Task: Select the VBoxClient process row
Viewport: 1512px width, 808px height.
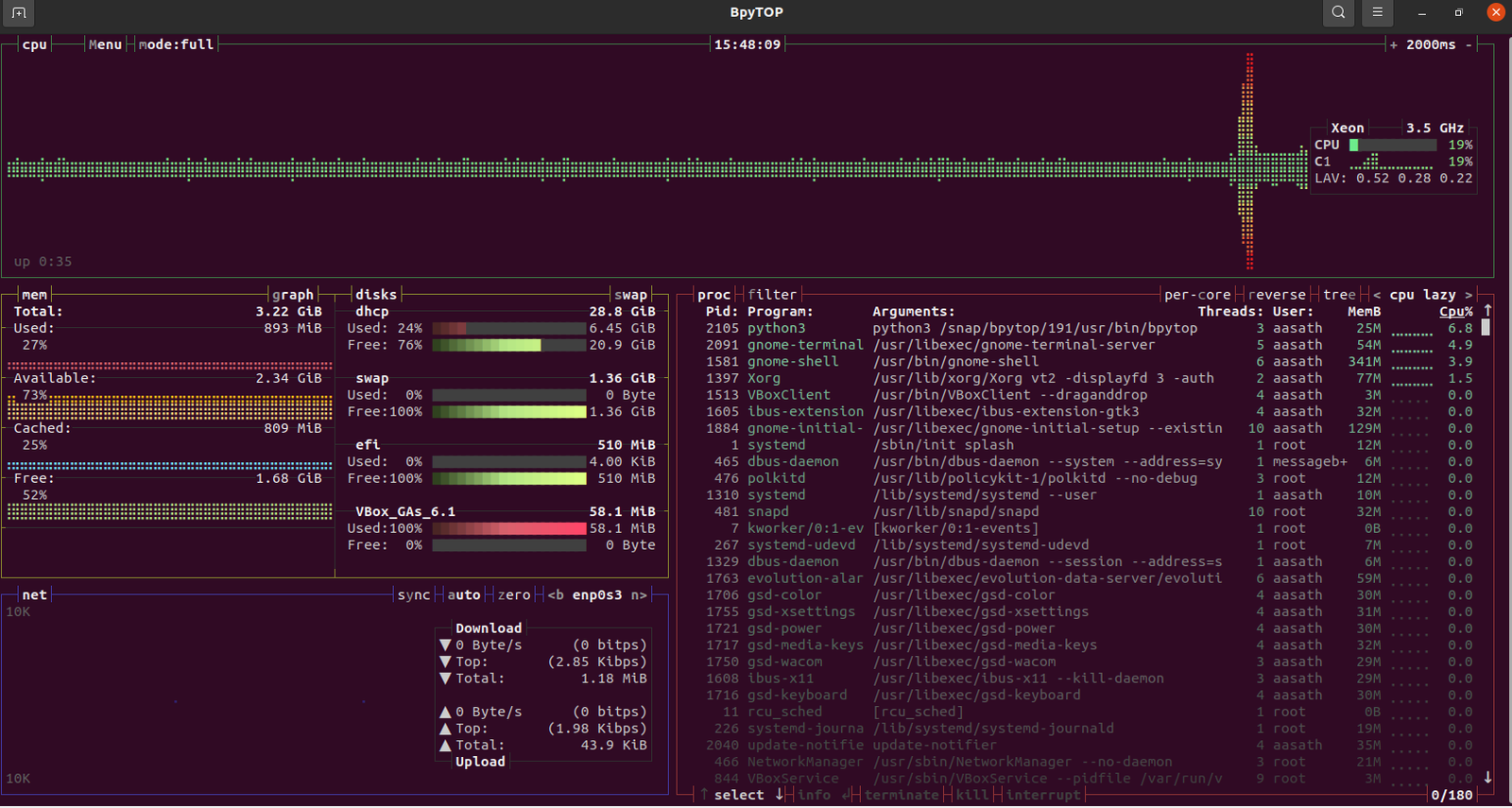Action: click(x=1090, y=395)
